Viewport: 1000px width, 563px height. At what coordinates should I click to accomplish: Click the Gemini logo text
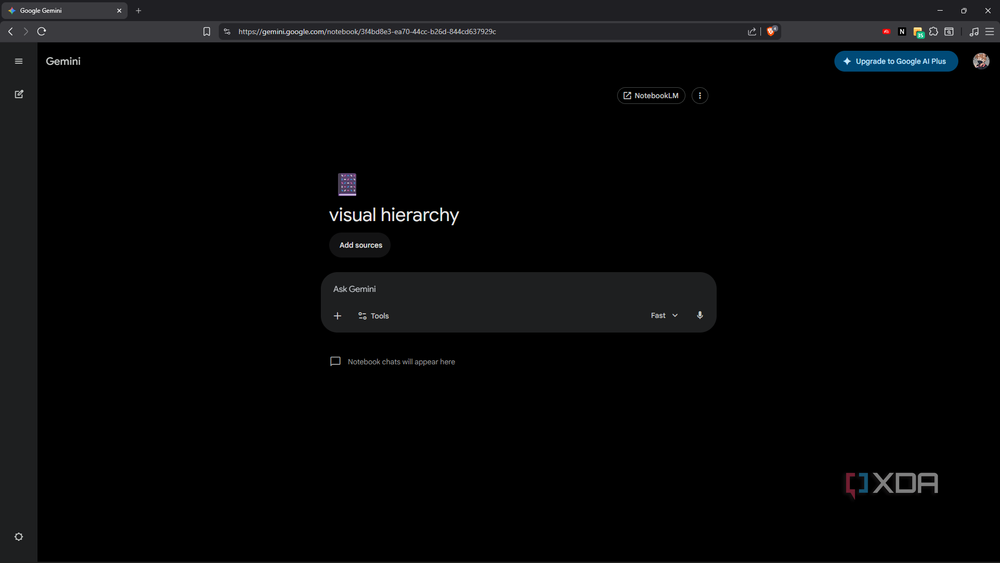pos(63,61)
